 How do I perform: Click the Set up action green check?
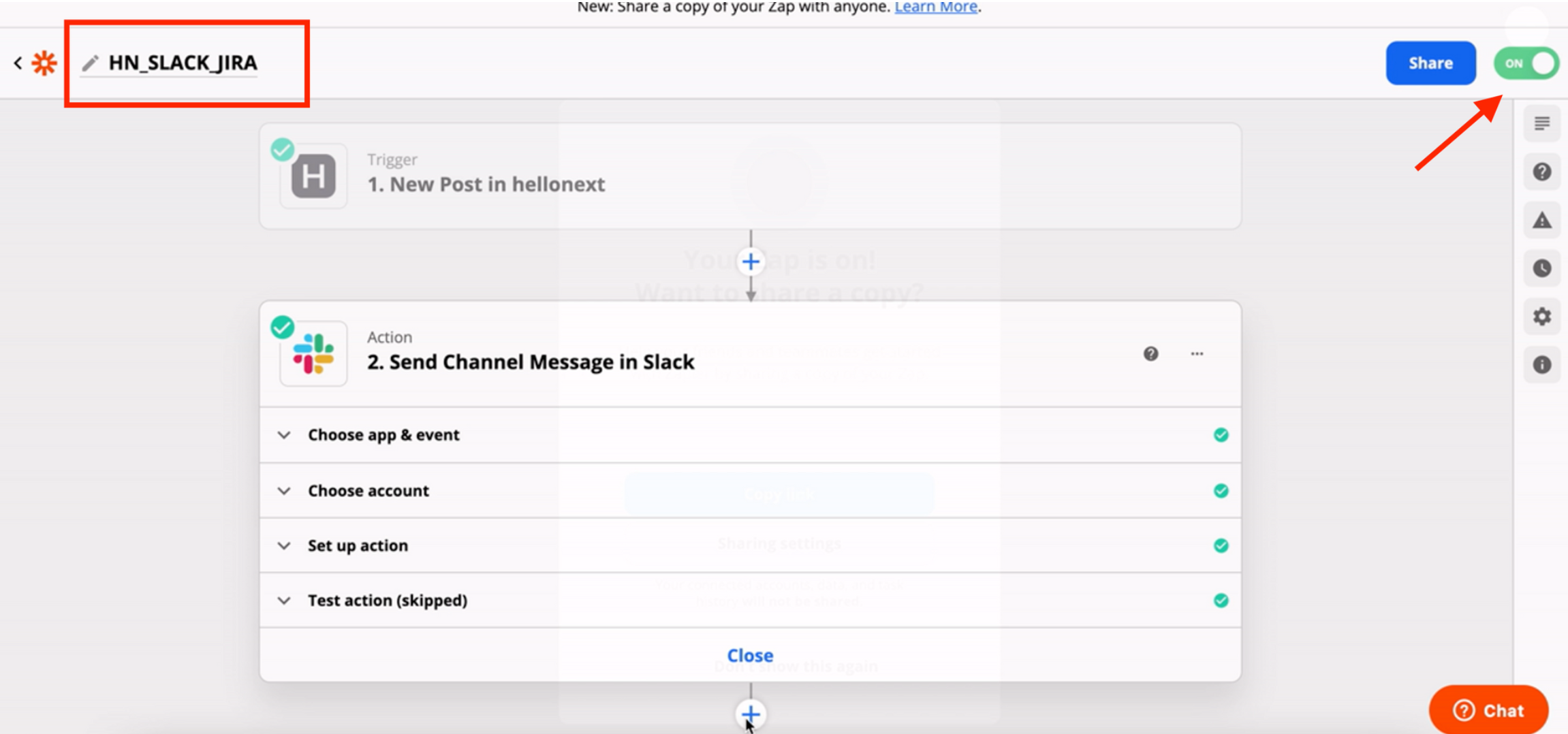[x=1221, y=545]
